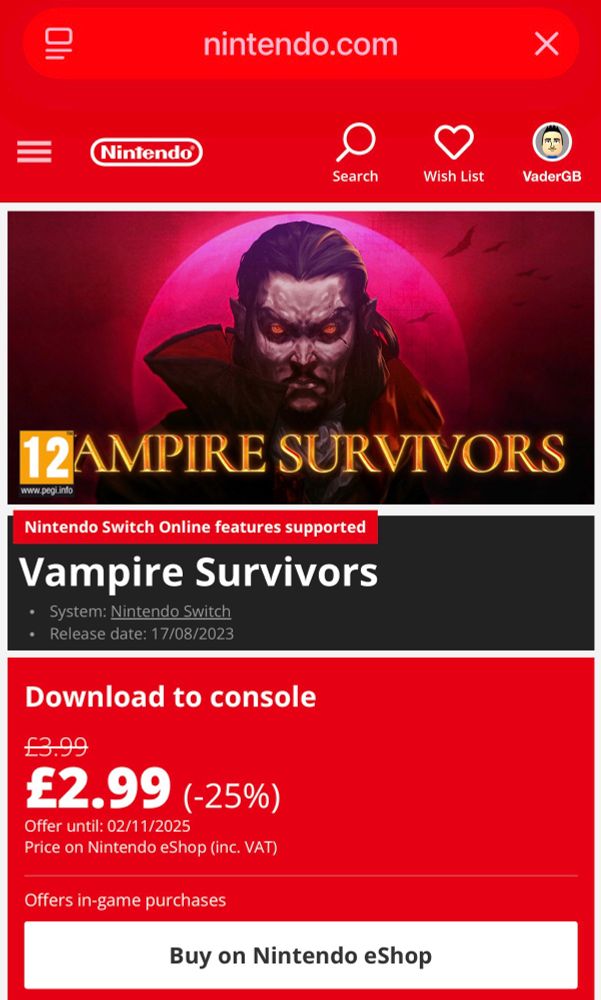Click Buy on Nintendo eShop button

pyautogui.click(x=300, y=955)
